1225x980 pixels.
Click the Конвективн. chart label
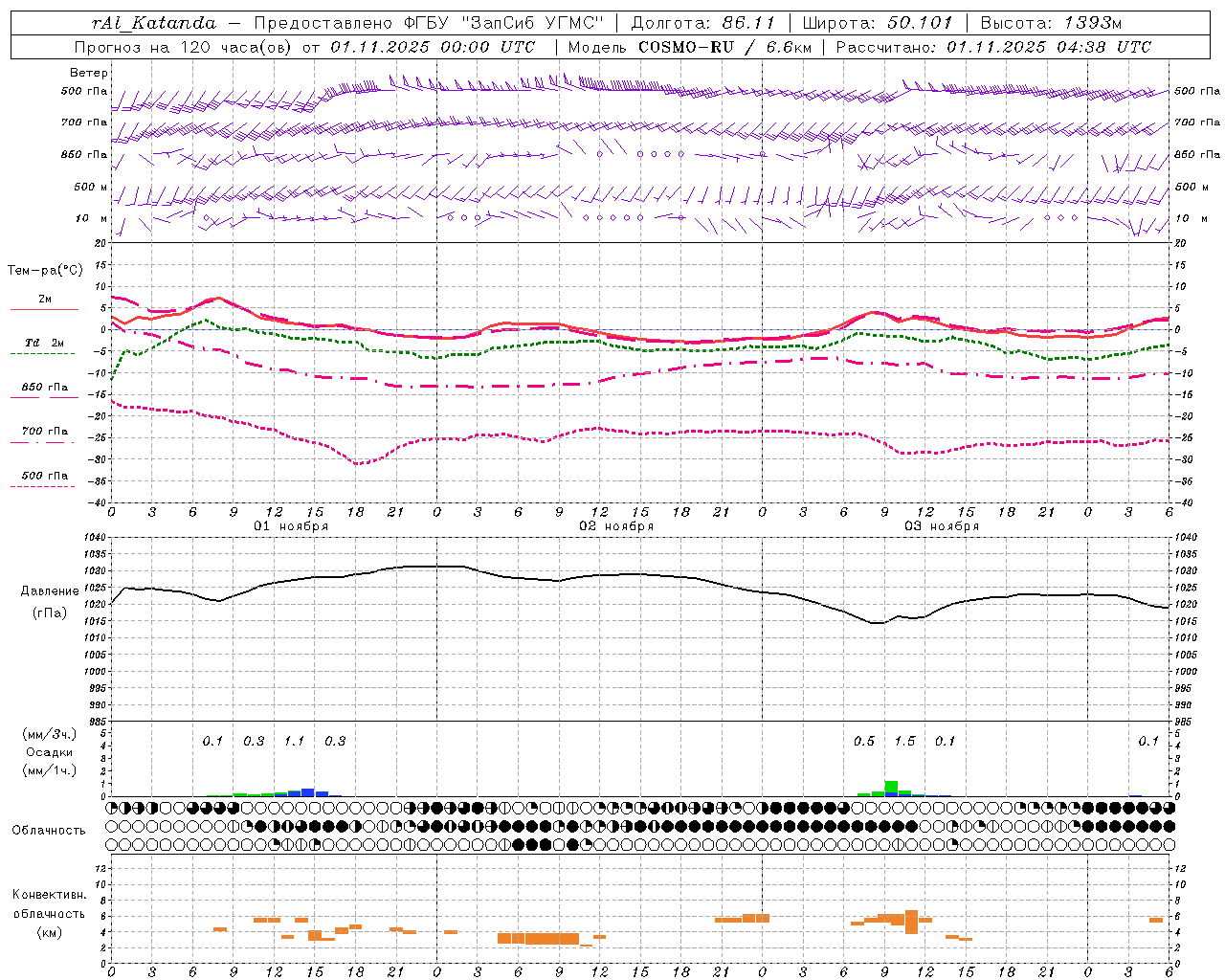[50, 895]
